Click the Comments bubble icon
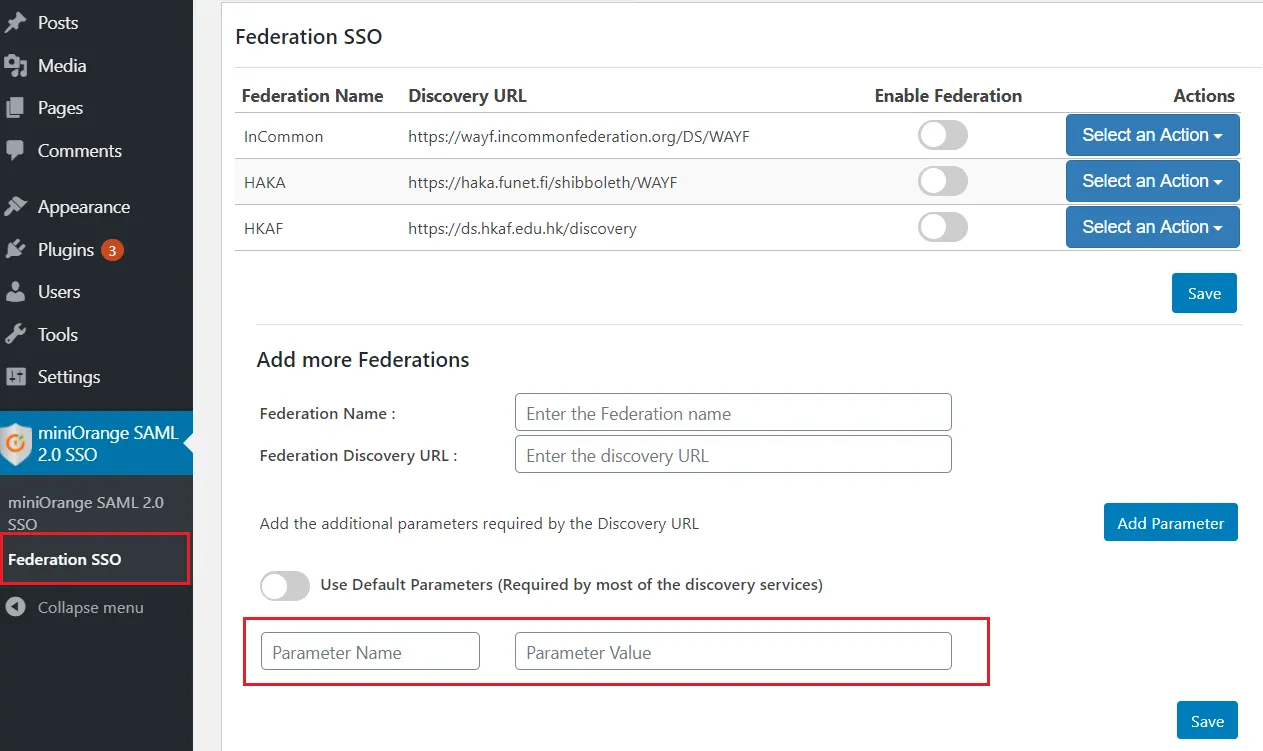1263x751 pixels. tap(15, 151)
